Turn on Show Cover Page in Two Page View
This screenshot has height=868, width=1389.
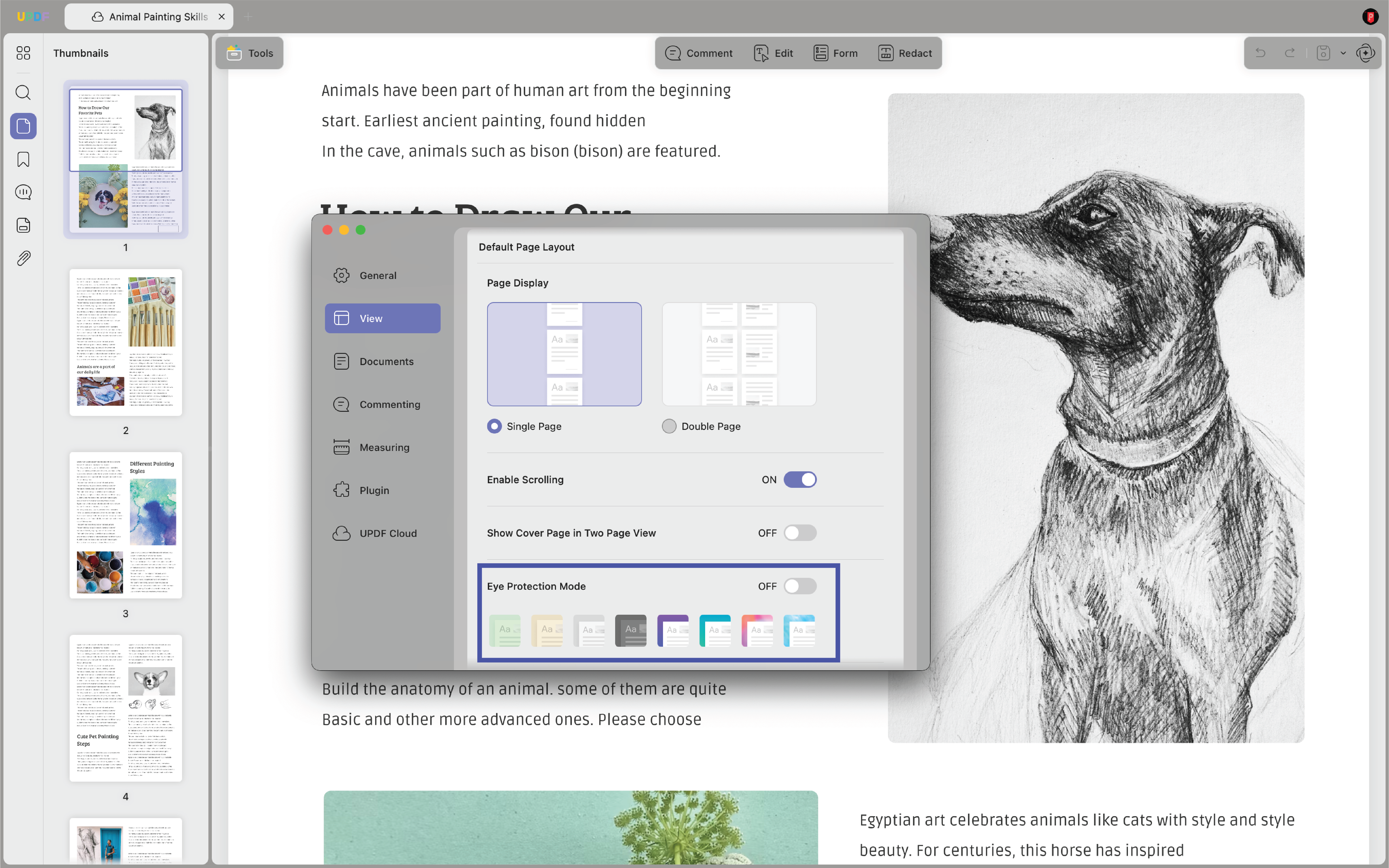point(800,533)
